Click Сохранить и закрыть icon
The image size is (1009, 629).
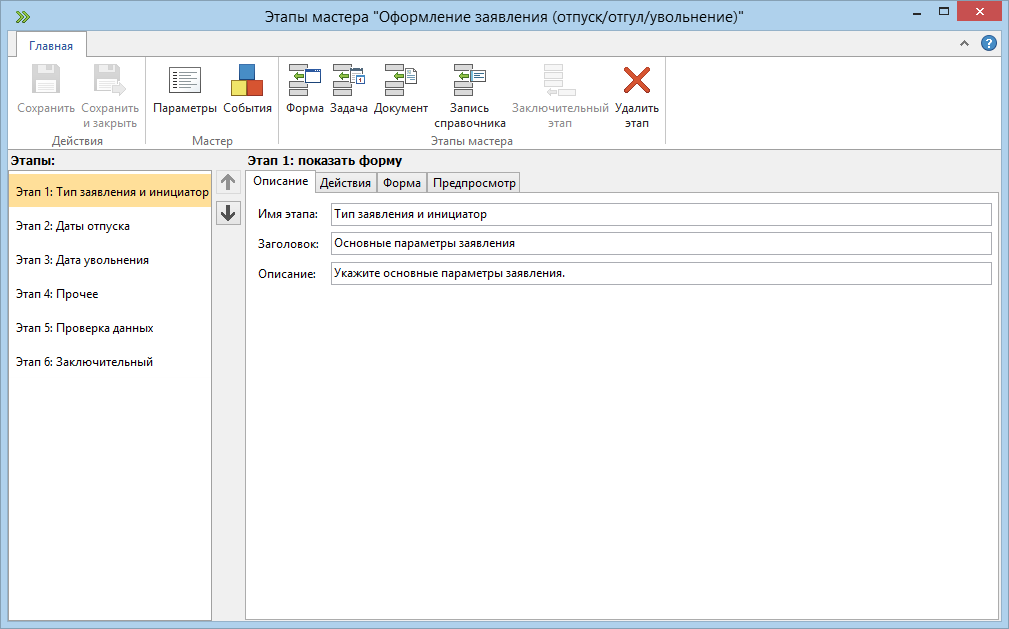coord(109,79)
